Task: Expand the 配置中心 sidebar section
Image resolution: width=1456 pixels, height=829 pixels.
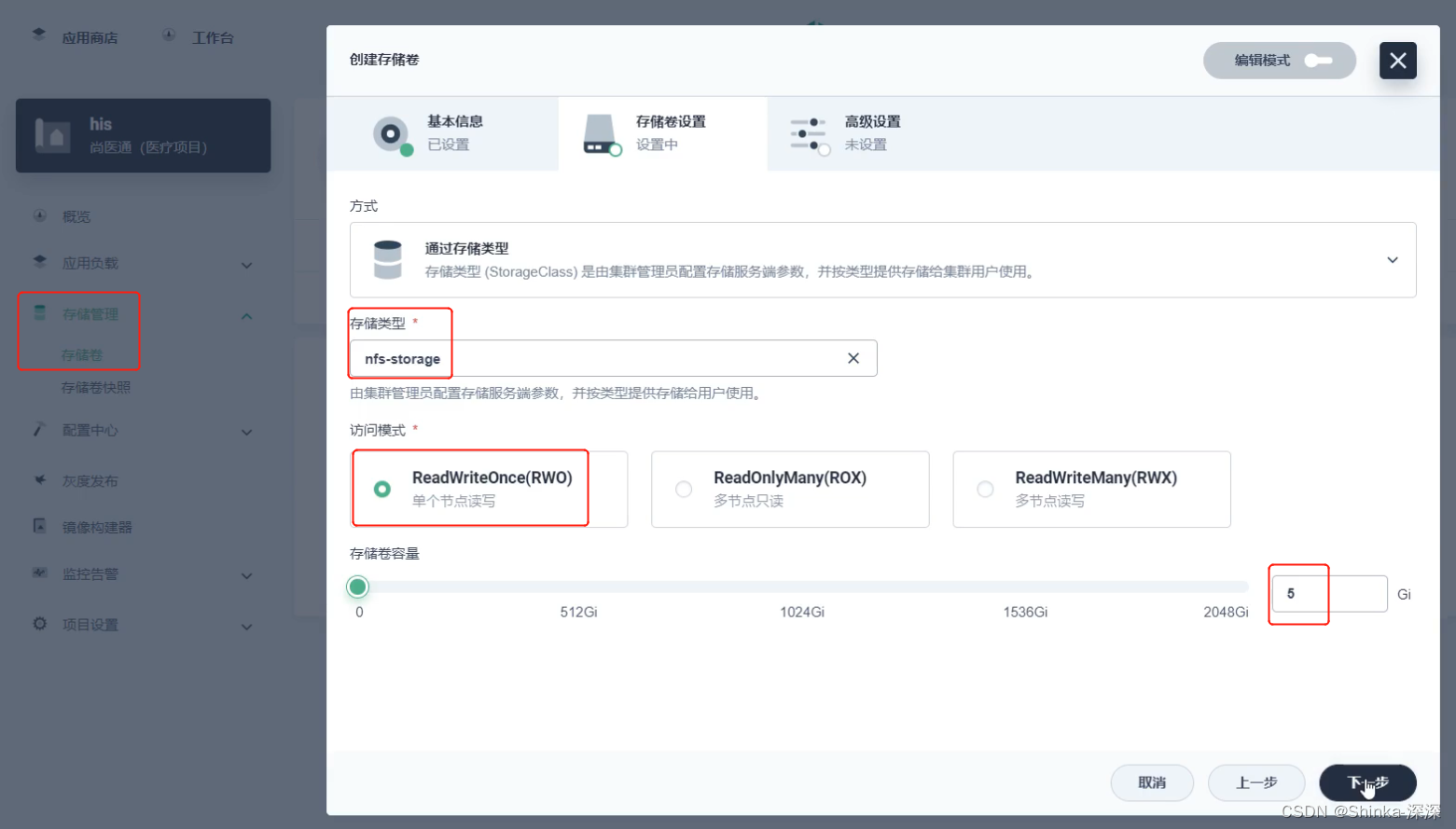Action: click(x=246, y=432)
